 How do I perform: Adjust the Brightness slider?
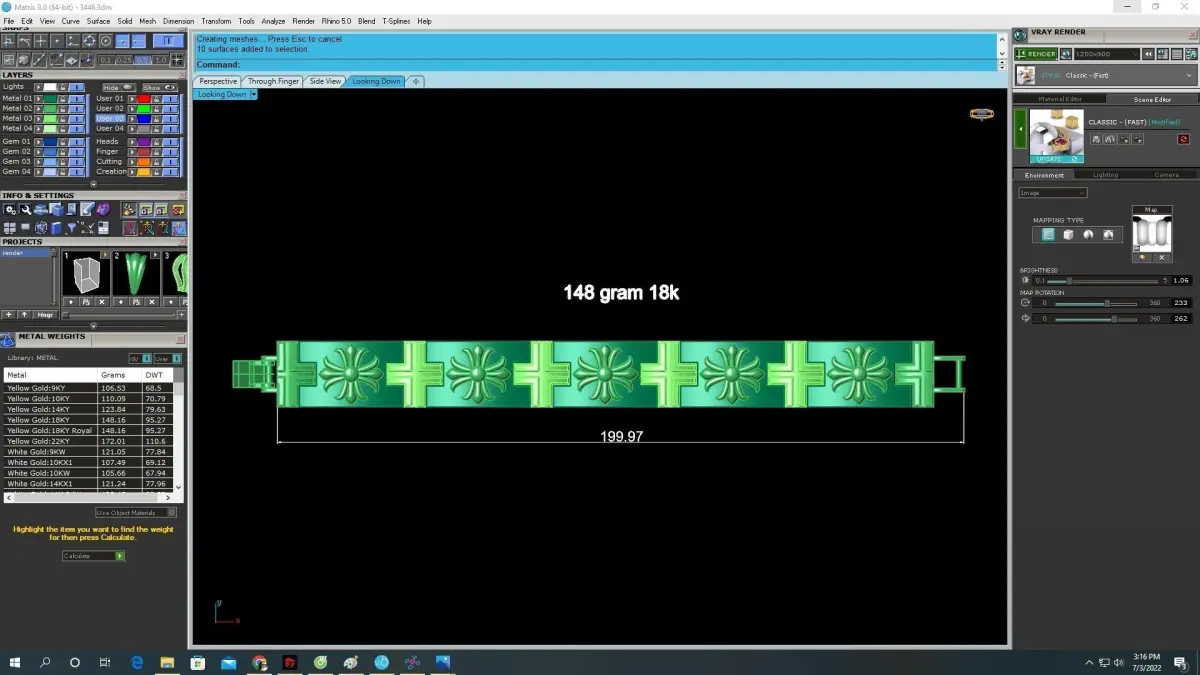[x=1104, y=281]
